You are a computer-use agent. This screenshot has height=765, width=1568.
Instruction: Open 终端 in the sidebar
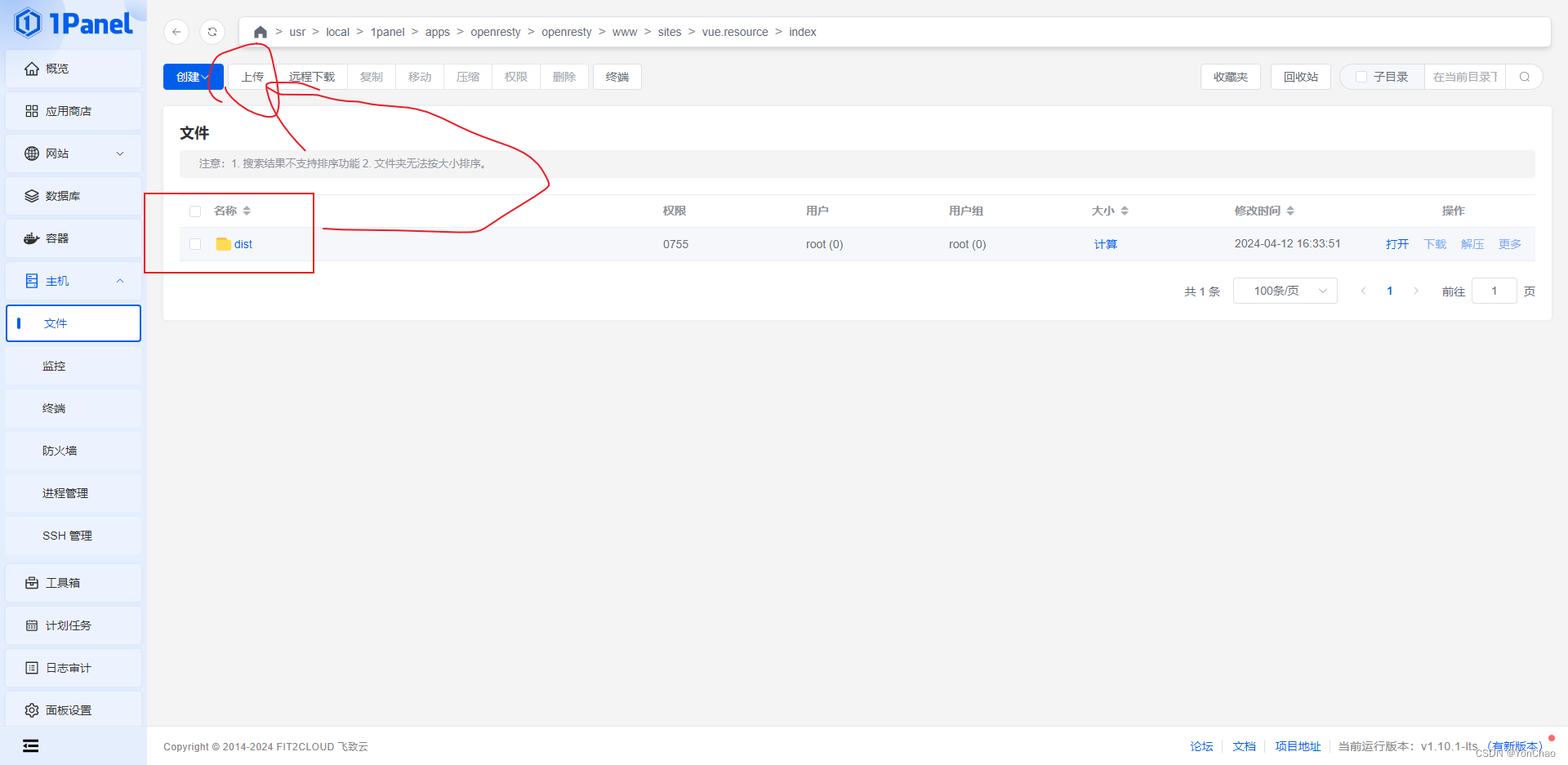coord(73,408)
